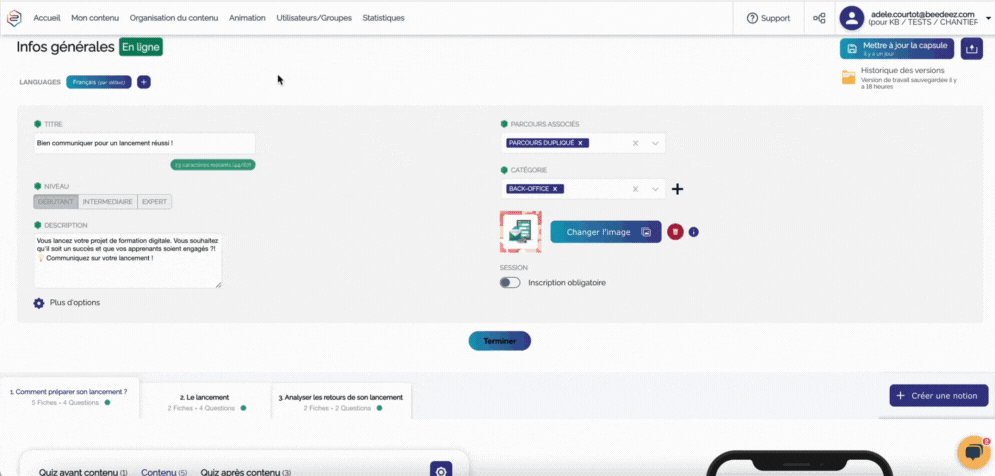Select the Intermédiaire level
995x476 pixels.
[x=108, y=202]
